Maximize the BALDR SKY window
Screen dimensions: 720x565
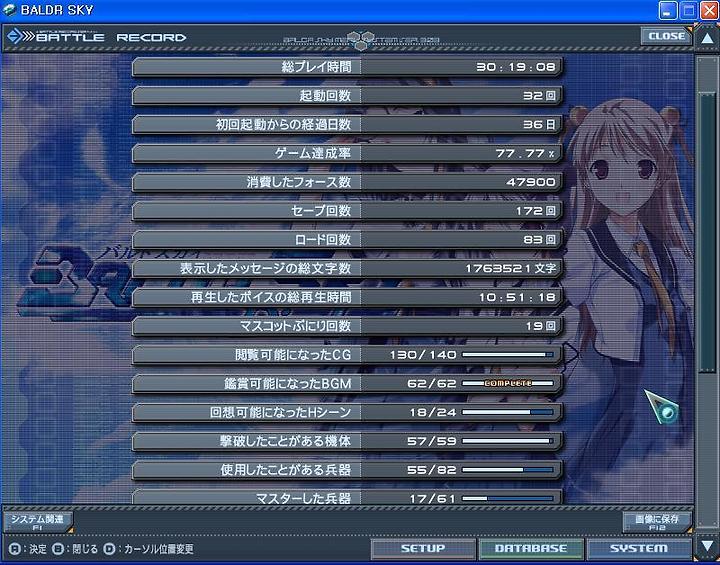point(688,10)
